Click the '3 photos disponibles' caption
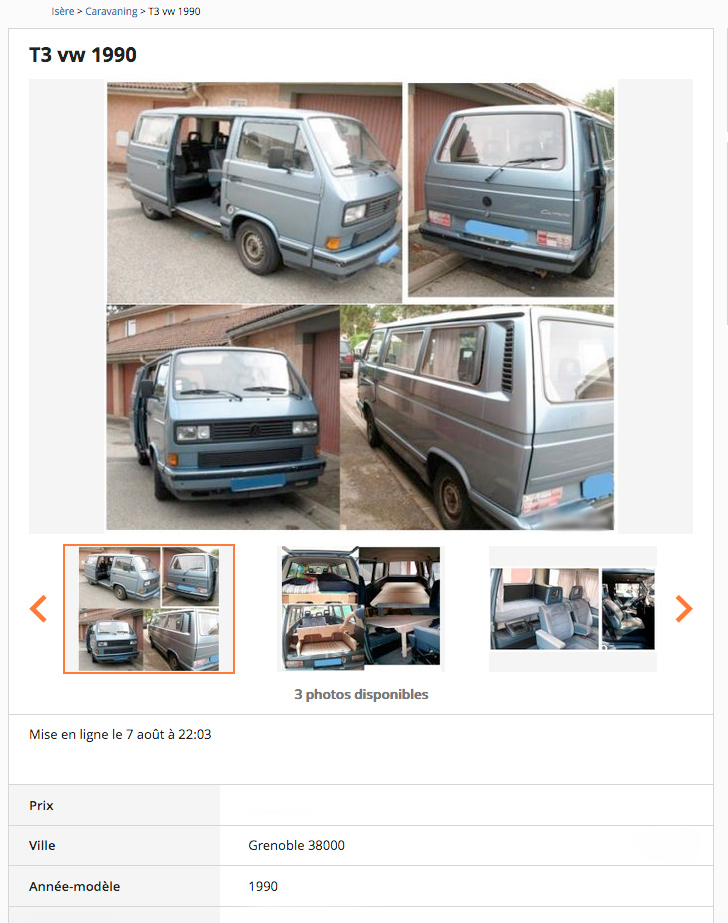728x923 pixels. 361,694
